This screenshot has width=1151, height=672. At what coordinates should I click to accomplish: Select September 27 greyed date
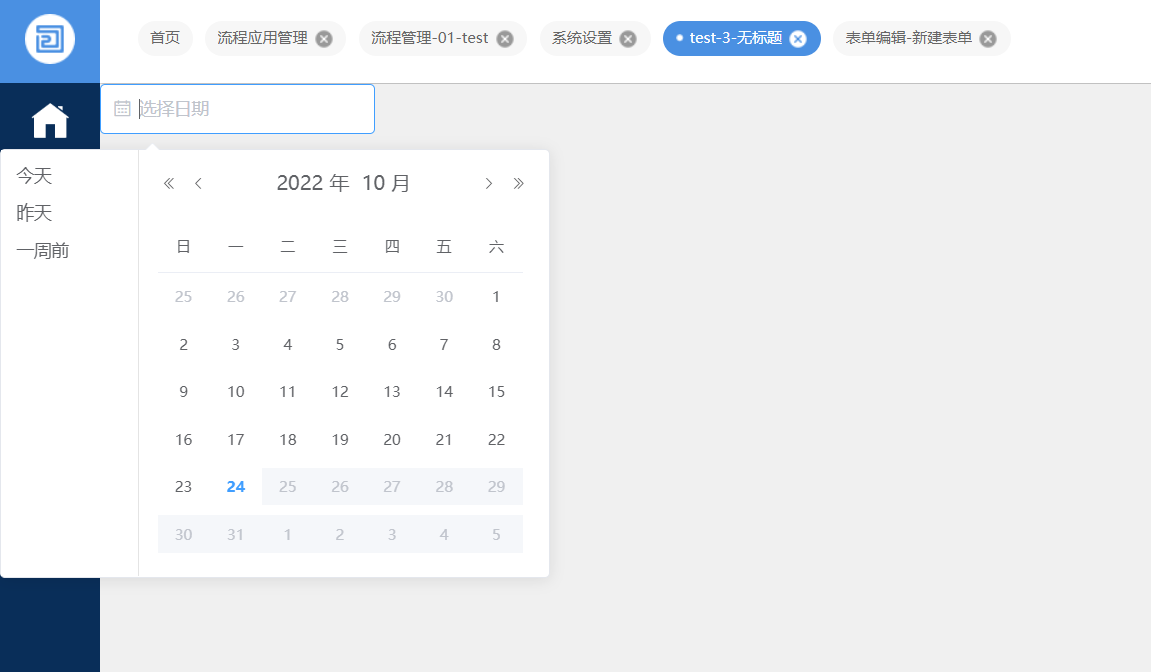coord(288,297)
